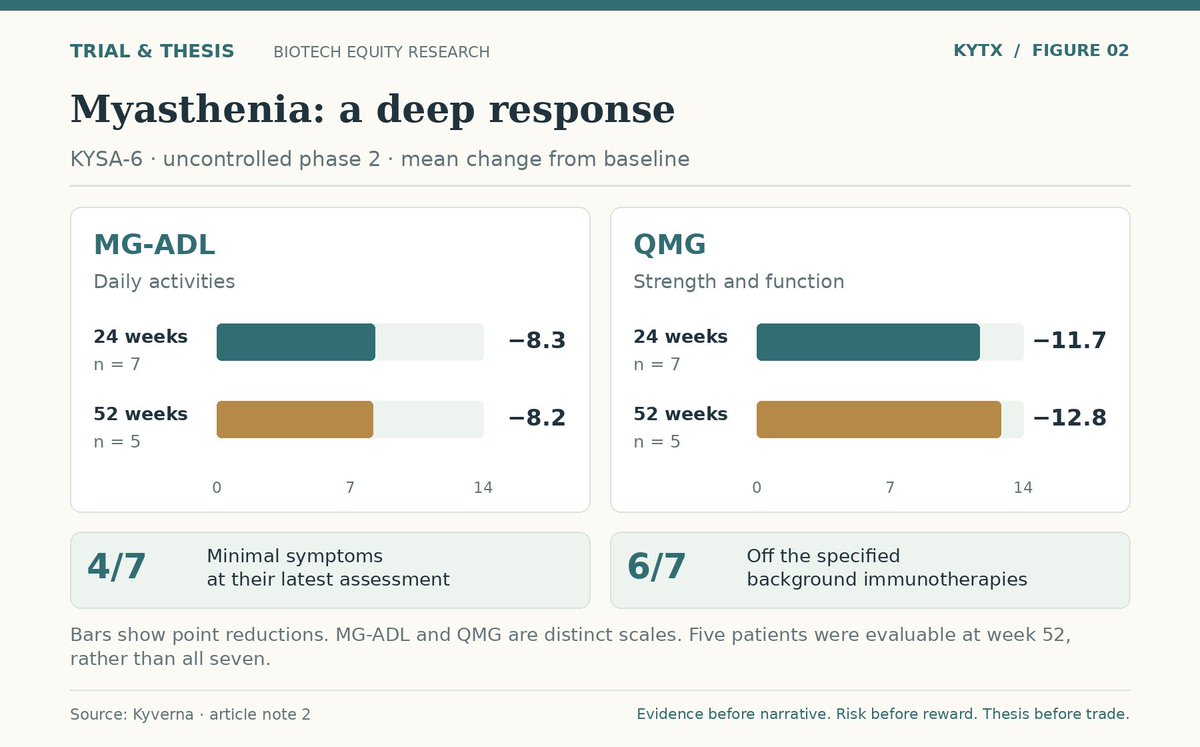The height and width of the screenshot is (747, 1200).
Task: Click axis tick 14 in the MG-ADL chart
Action: click(483, 488)
